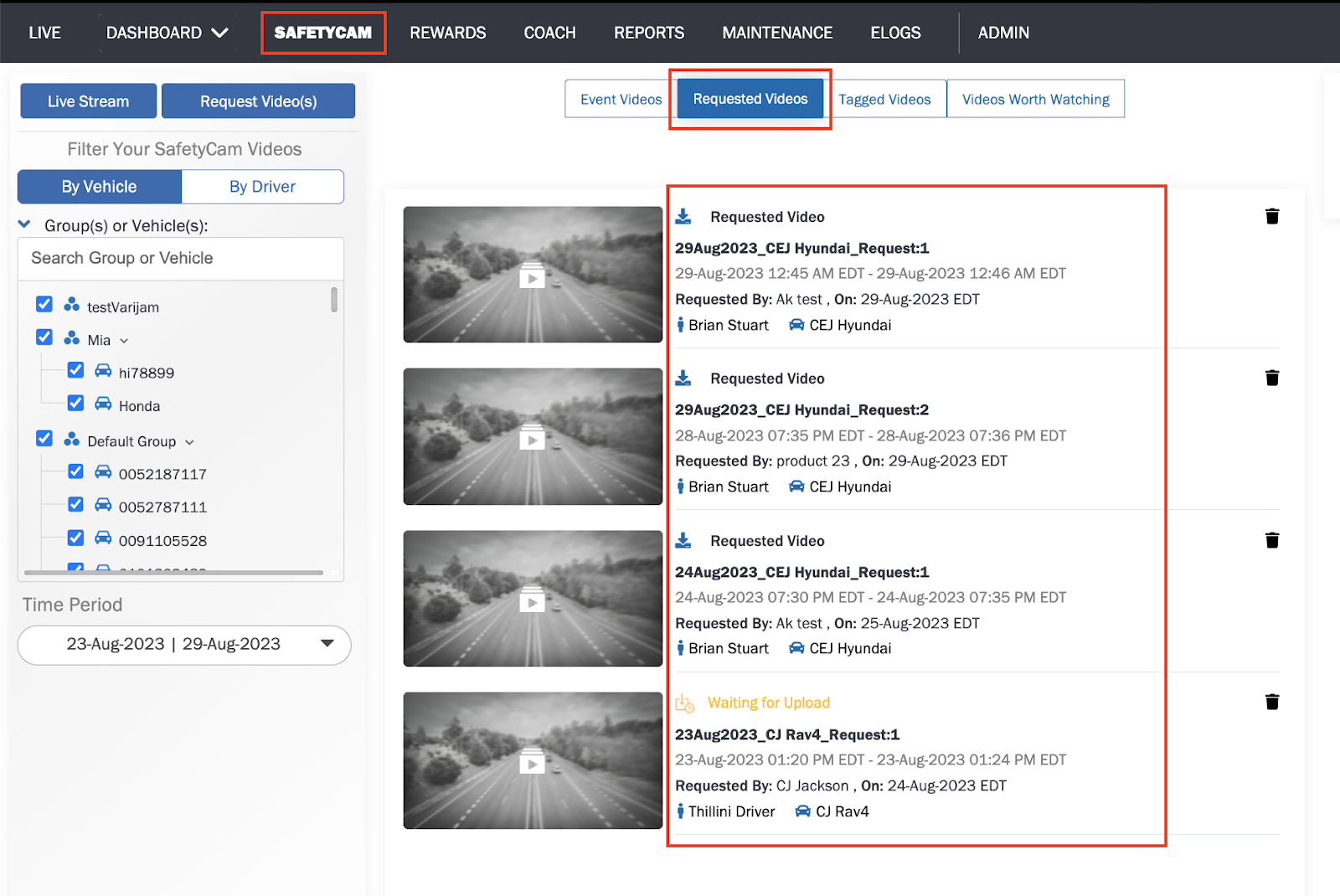Uncheck the 0052187117 vehicle checkbox
Screen dimensions: 1340x896
[75, 471]
